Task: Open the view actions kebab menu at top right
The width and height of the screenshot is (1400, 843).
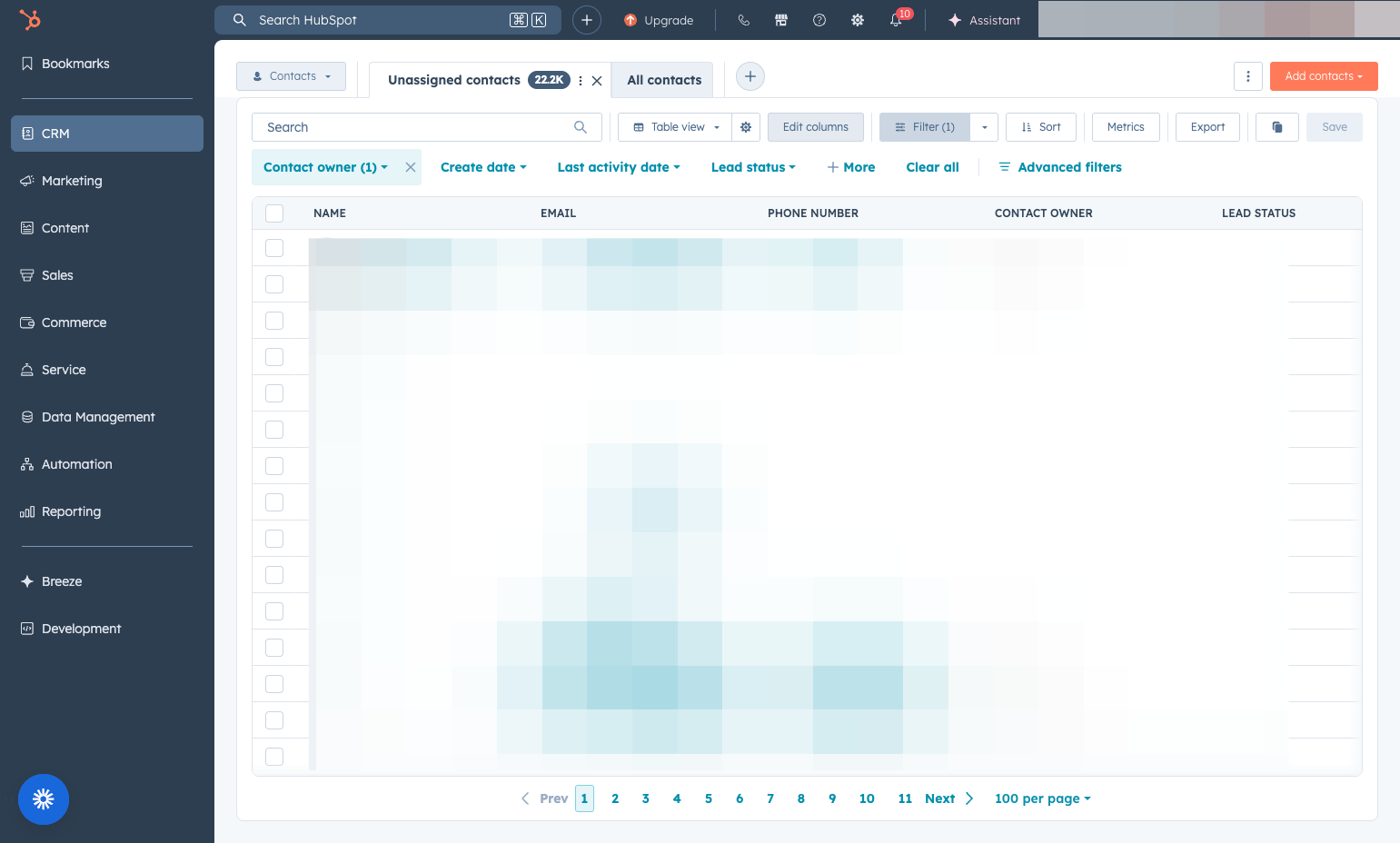Action: pyautogui.click(x=1248, y=76)
